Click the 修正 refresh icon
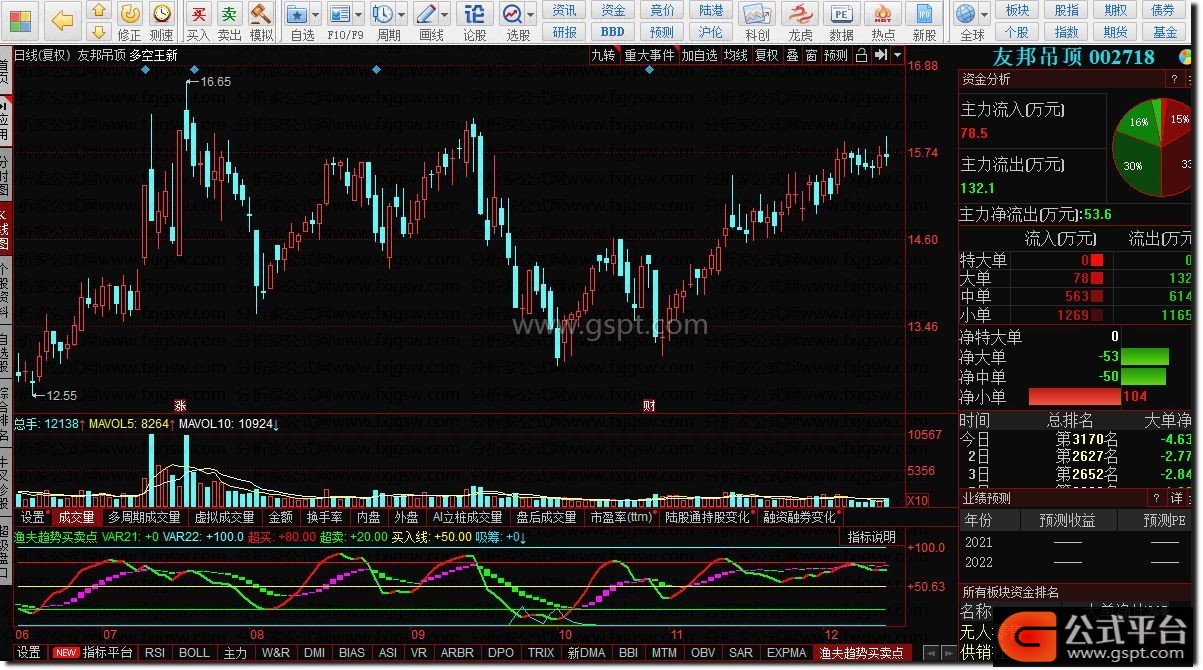The width and height of the screenshot is (1203, 670). point(130,14)
